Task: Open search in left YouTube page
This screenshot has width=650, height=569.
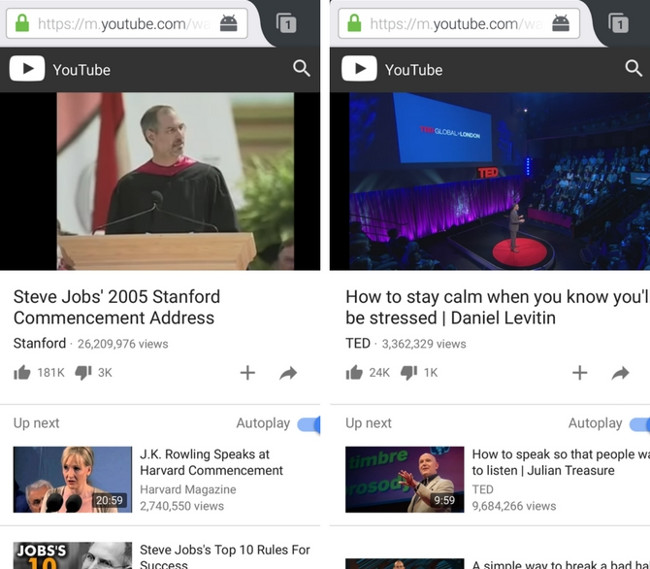Action: tap(301, 68)
